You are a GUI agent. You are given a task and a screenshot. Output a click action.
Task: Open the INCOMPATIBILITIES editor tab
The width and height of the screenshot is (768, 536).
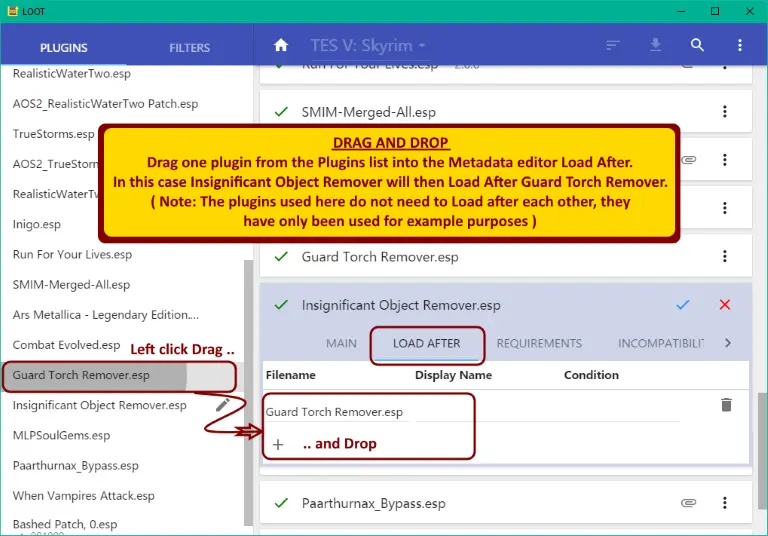(661, 343)
